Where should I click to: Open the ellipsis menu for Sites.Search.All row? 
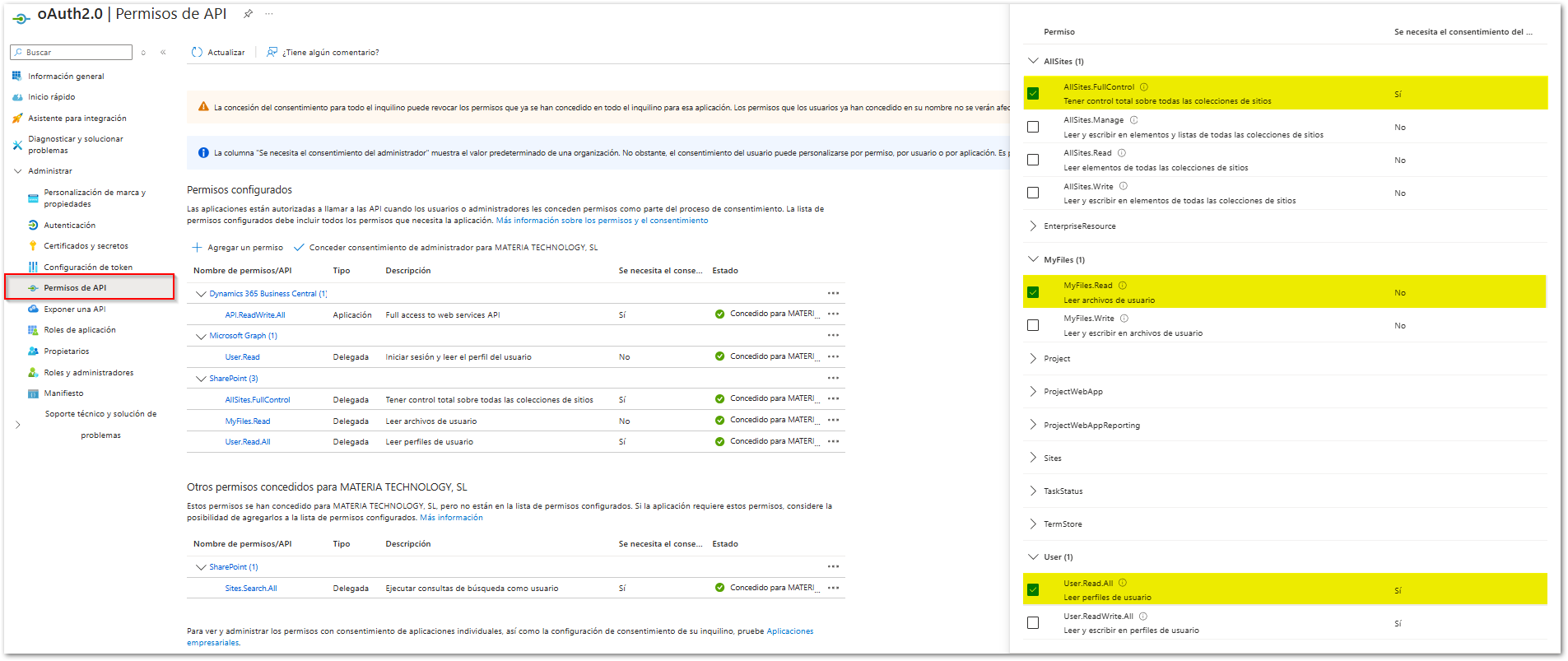tap(833, 588)
